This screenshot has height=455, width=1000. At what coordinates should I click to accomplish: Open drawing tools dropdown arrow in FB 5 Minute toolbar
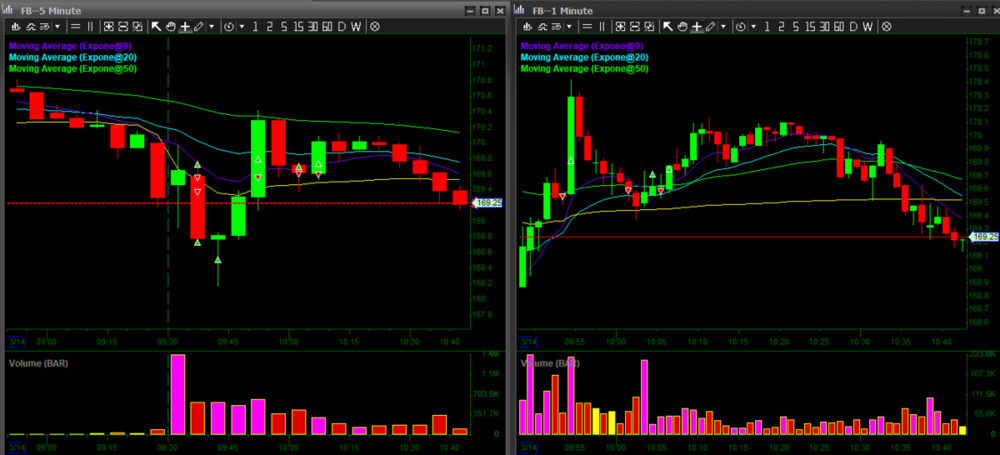tap(211, 26)
